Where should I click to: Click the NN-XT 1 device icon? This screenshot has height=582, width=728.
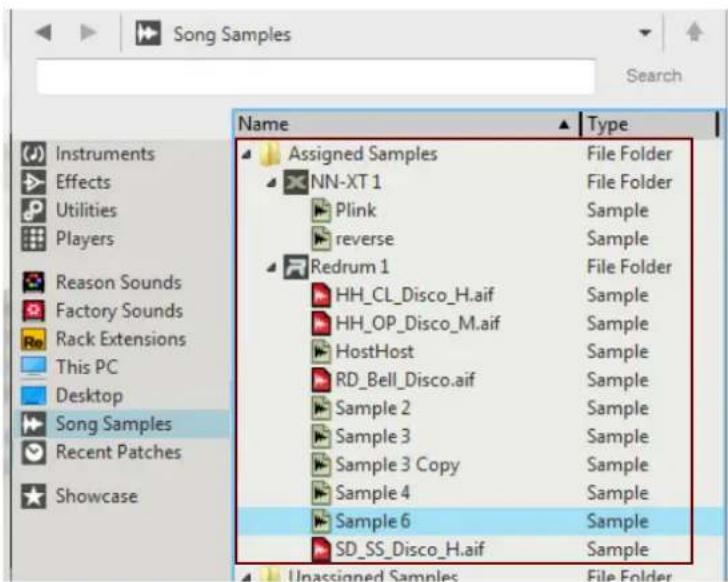click(296, 182)
